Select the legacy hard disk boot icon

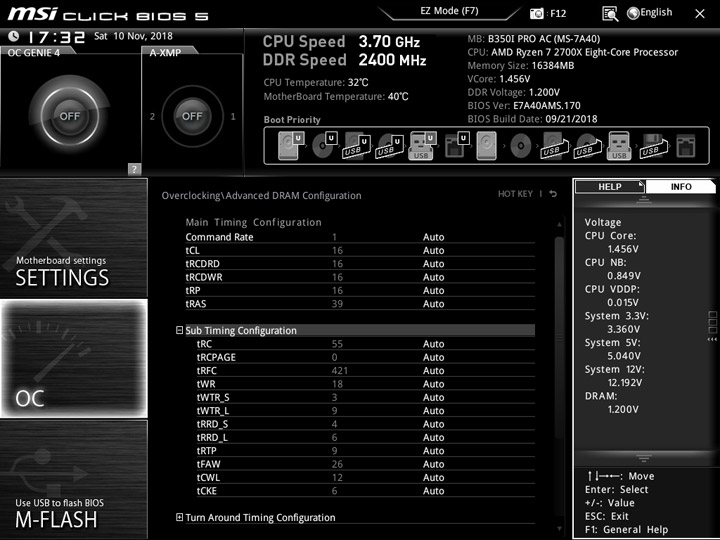pyautogui.click(x=486, y=146)
